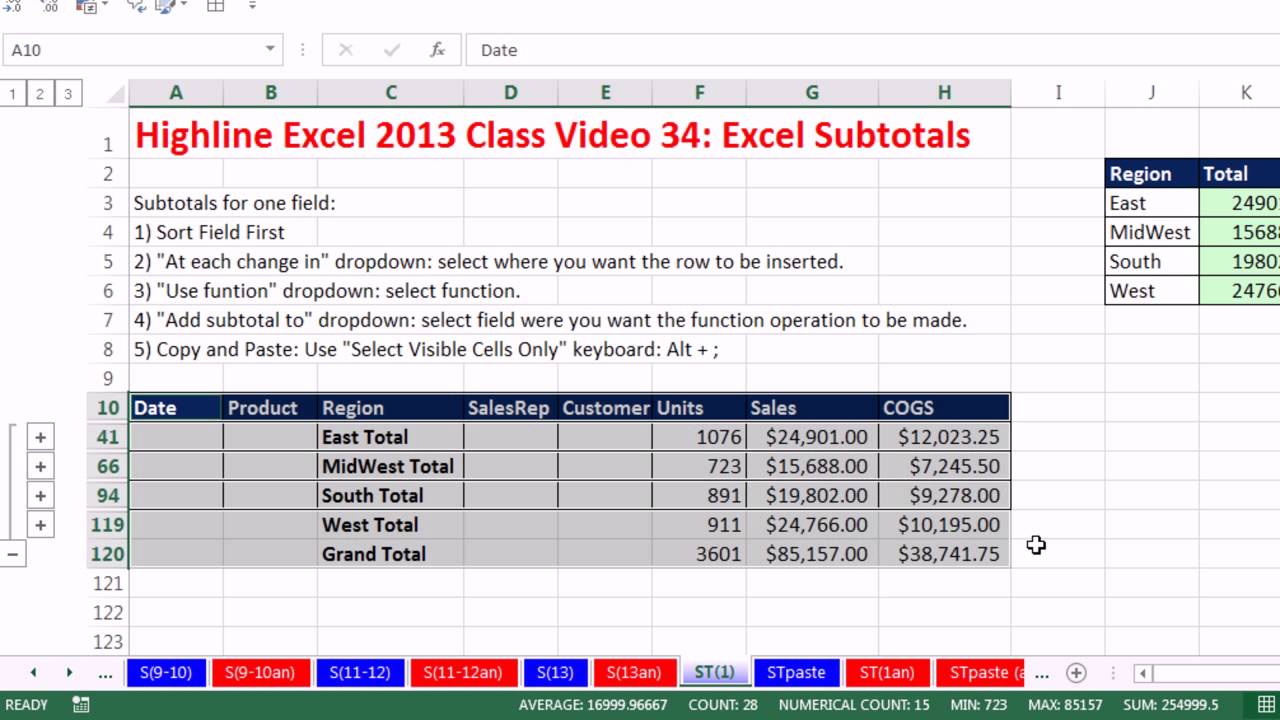
Task: Click the previous sheet navigation arrow
Action: click(33, 673)
